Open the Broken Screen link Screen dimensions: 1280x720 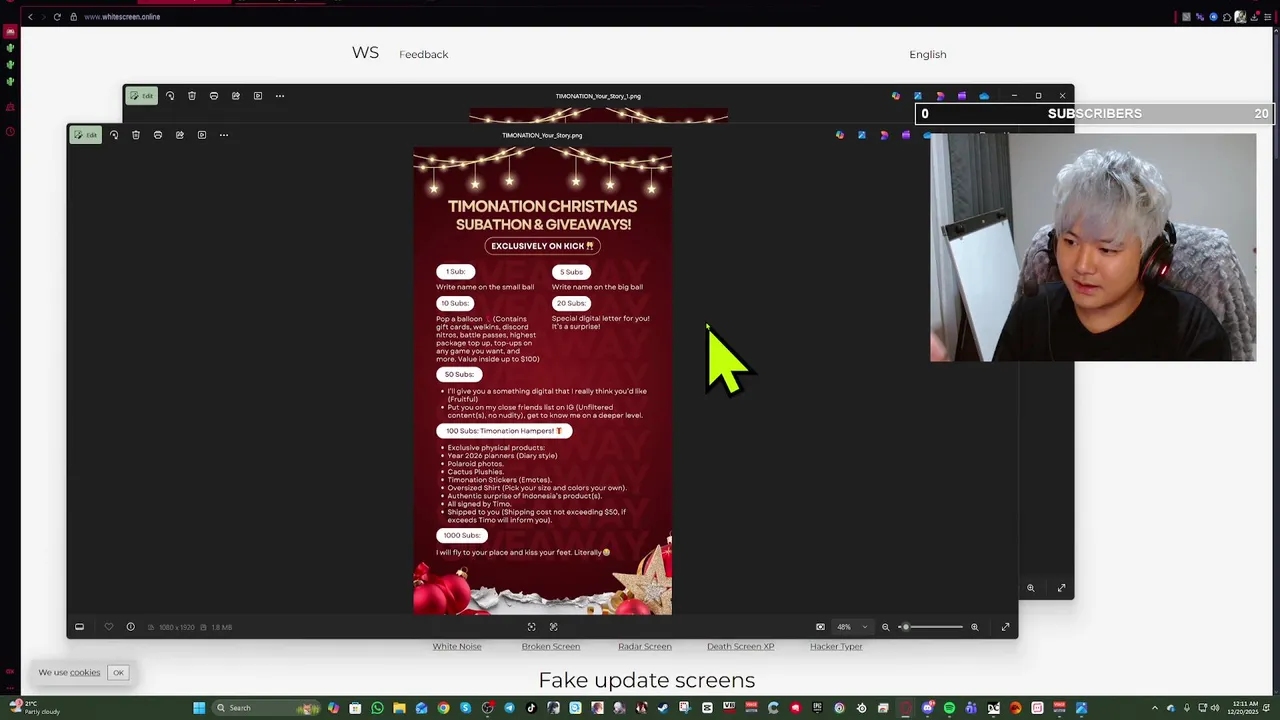point(550,646)
